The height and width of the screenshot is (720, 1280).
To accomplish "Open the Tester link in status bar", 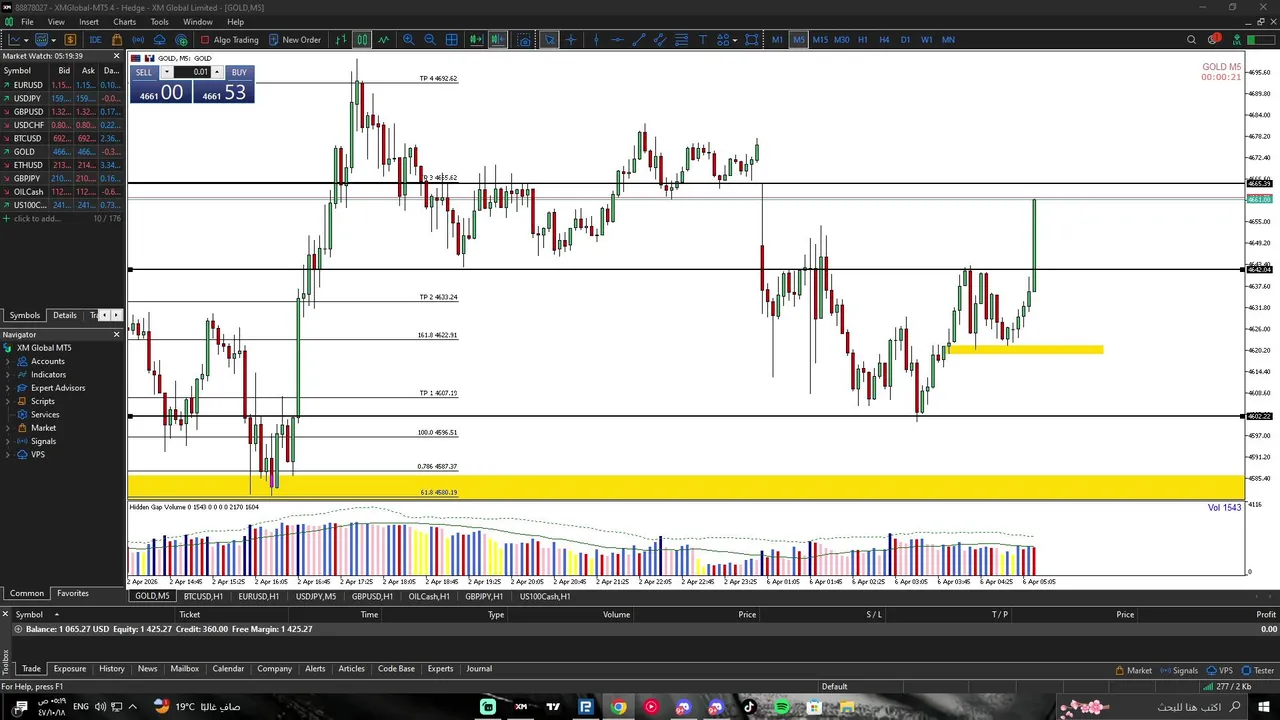I will [x=1258, y=671].
